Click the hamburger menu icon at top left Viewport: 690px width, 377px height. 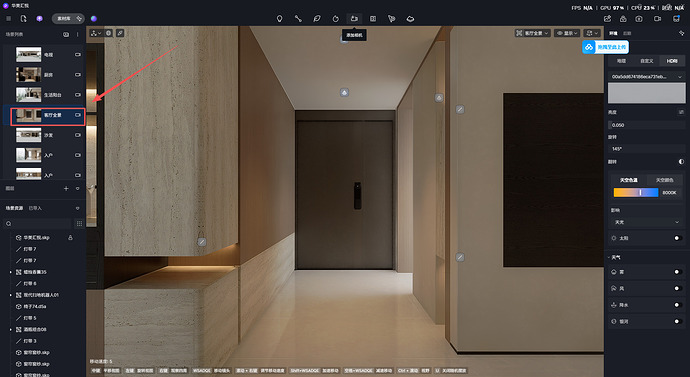[x=8, y=18]
